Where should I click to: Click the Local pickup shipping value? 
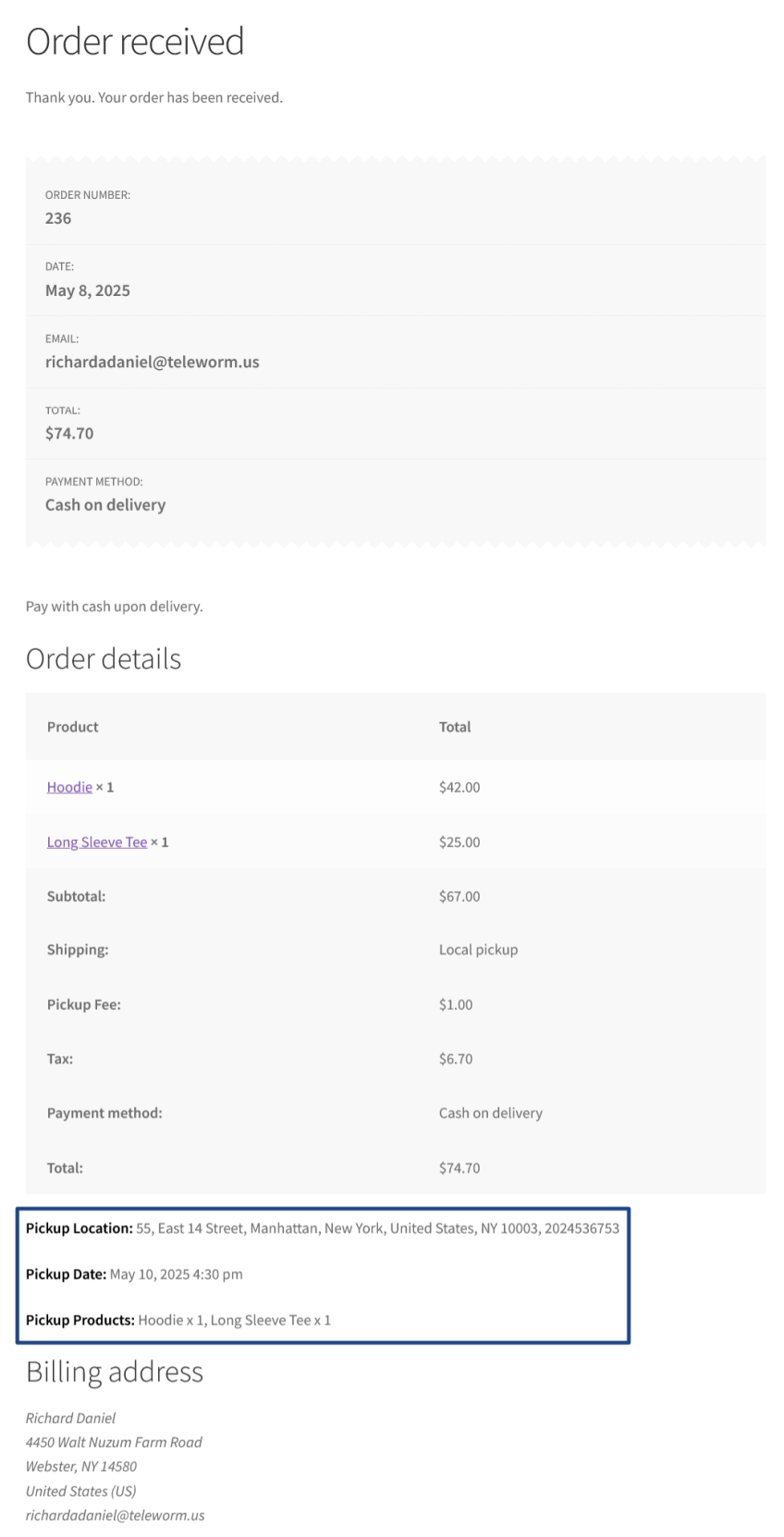point(478,950)
